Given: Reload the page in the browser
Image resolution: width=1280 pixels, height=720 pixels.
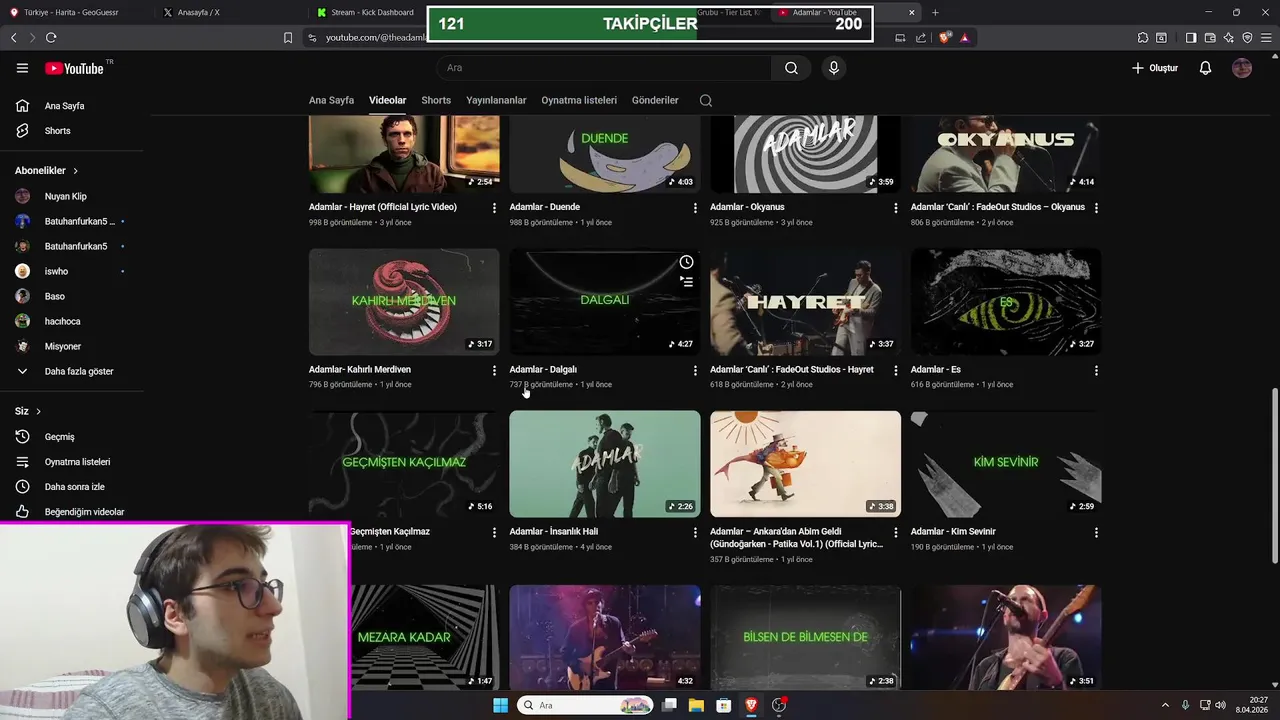Looking at the screenshot, I should (51, 37).
